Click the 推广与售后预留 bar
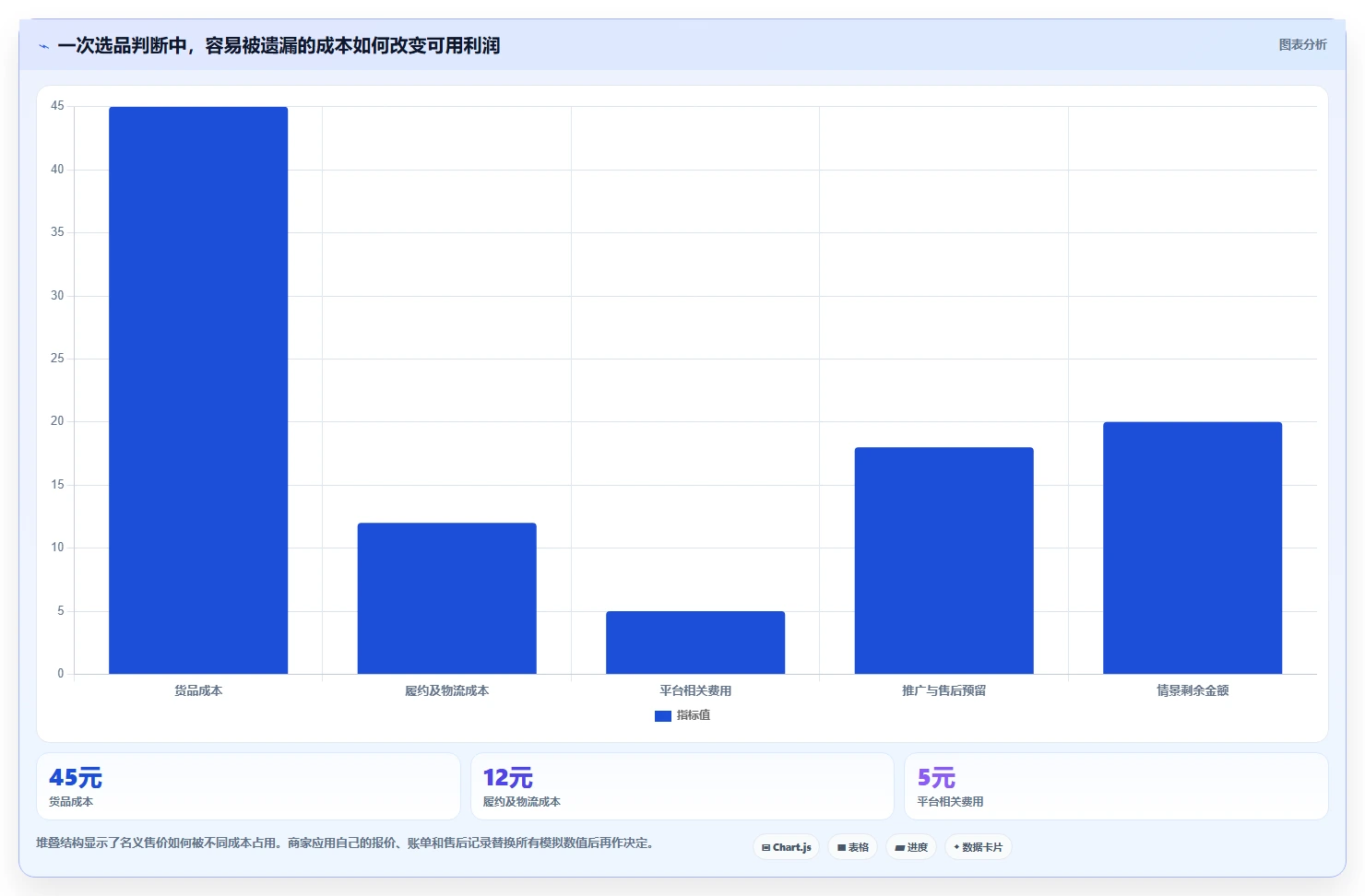The height and width of the screenshot is (896, 1365). (944, 560)
